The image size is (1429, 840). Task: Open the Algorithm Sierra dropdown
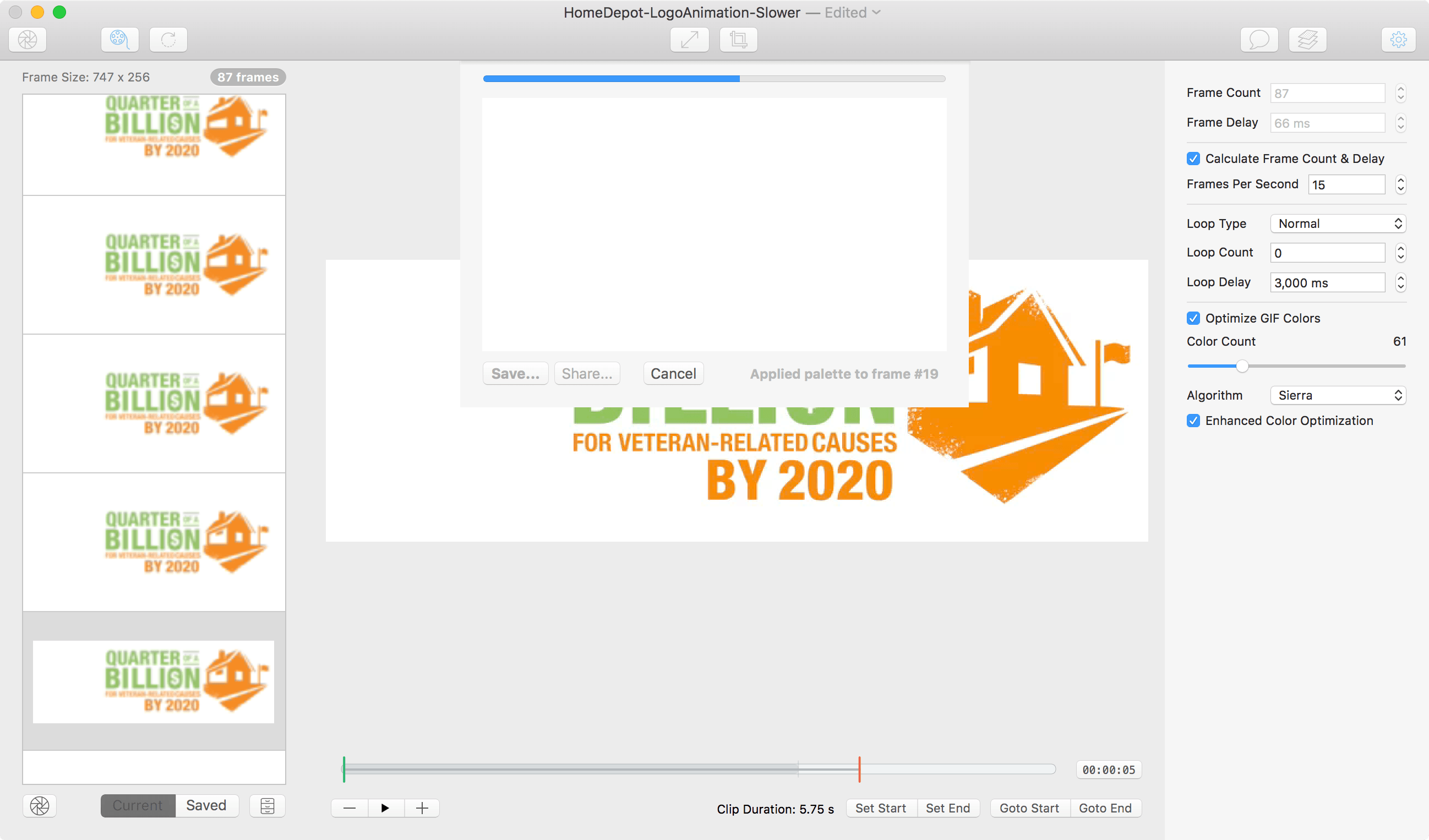tap(1338, 395)
